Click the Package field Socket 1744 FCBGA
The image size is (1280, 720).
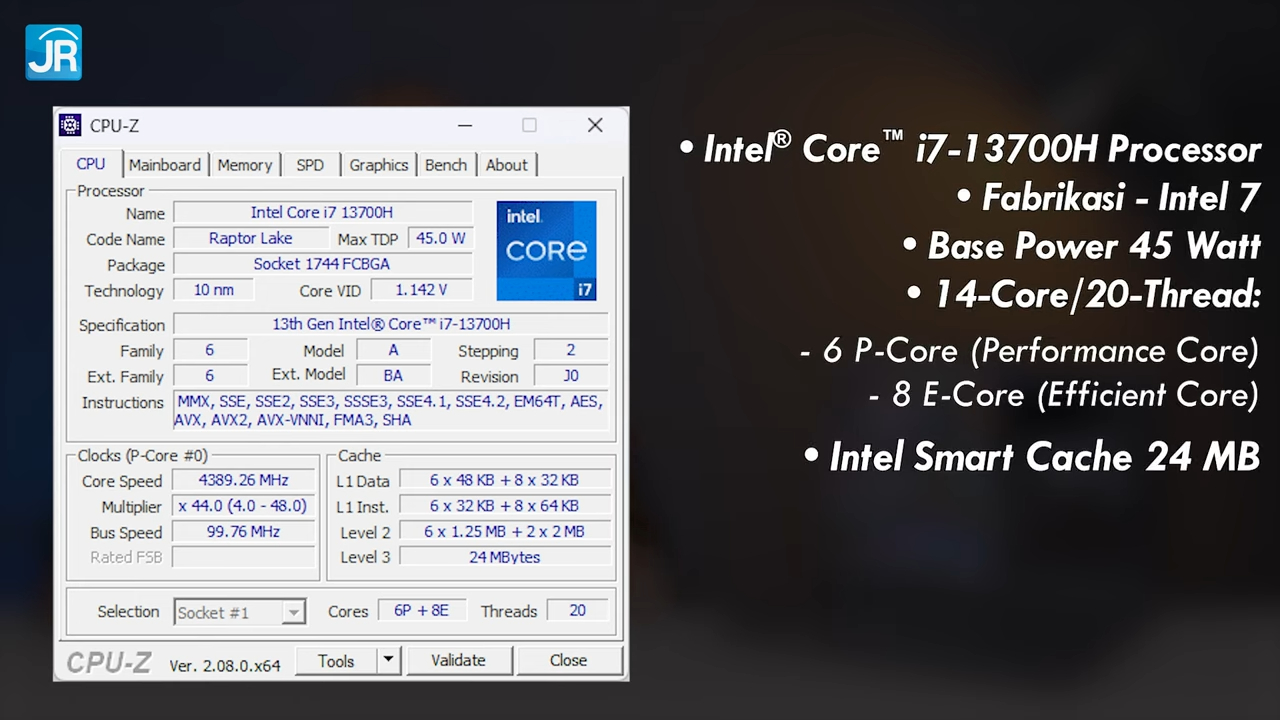coord(322,264)
